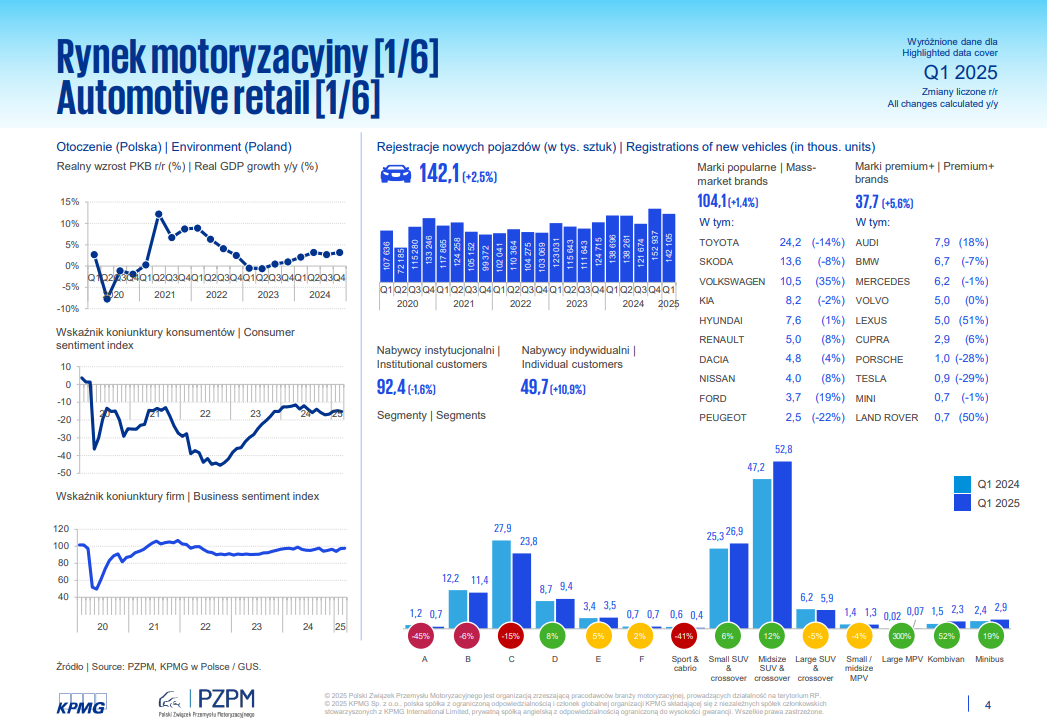Click the 49,7 individual customers figure

[534, 387]
